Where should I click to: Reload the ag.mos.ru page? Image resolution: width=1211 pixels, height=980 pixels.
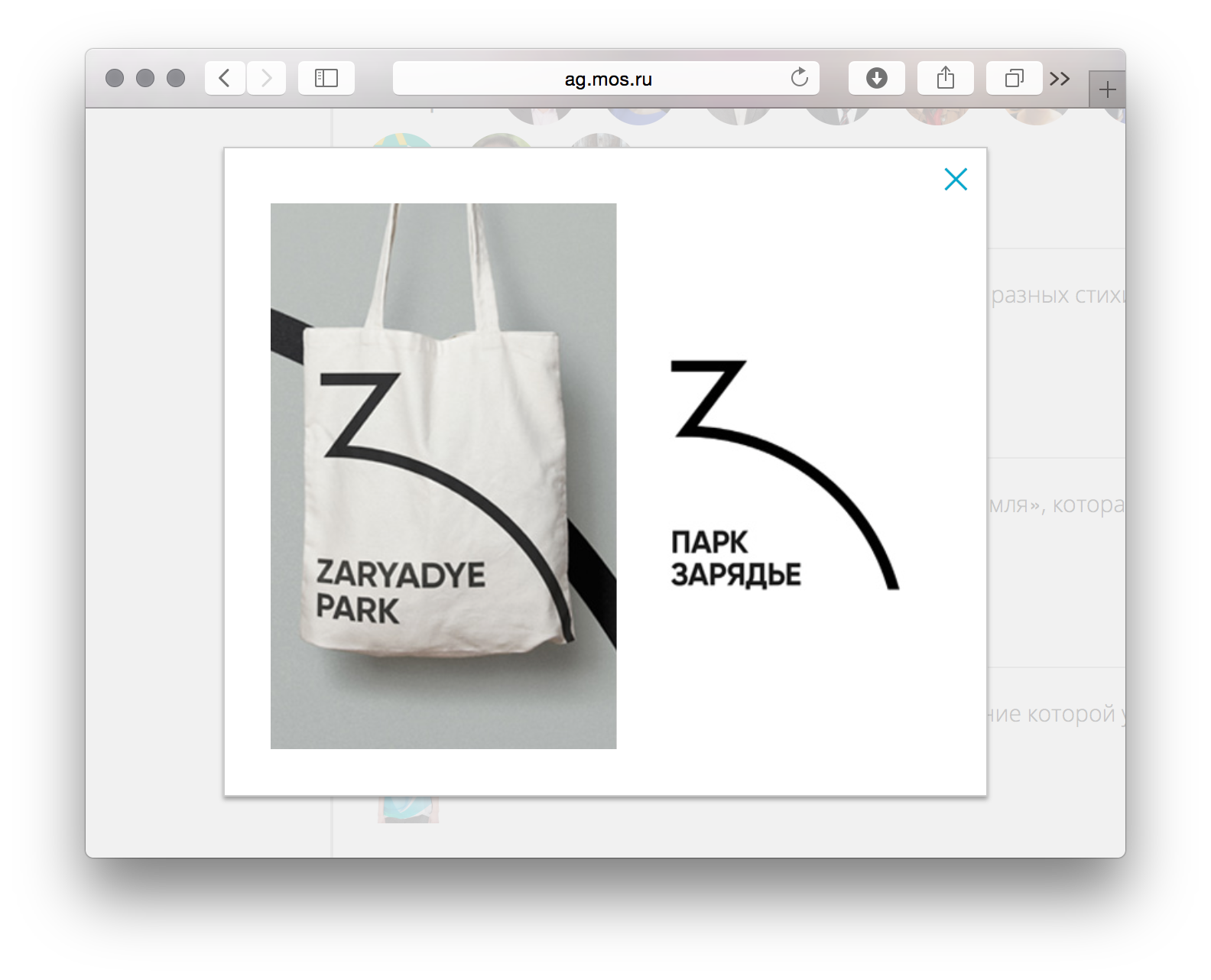click(x=799, y=78)
